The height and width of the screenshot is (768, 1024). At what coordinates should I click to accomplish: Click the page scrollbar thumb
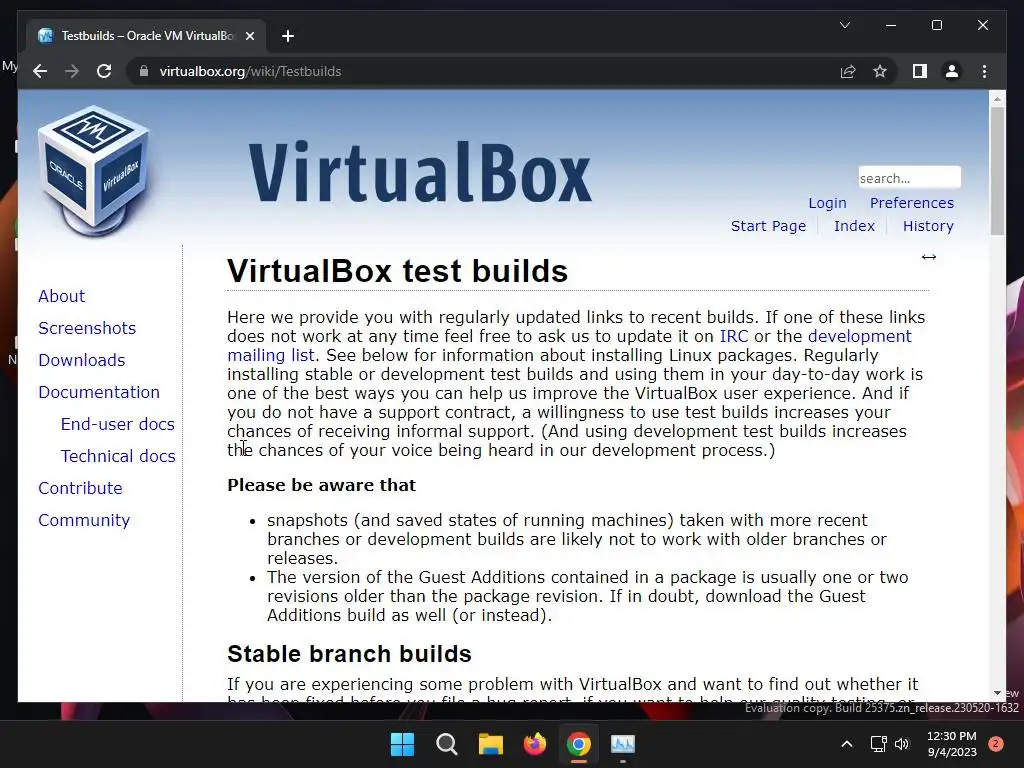tap(997, 170)
